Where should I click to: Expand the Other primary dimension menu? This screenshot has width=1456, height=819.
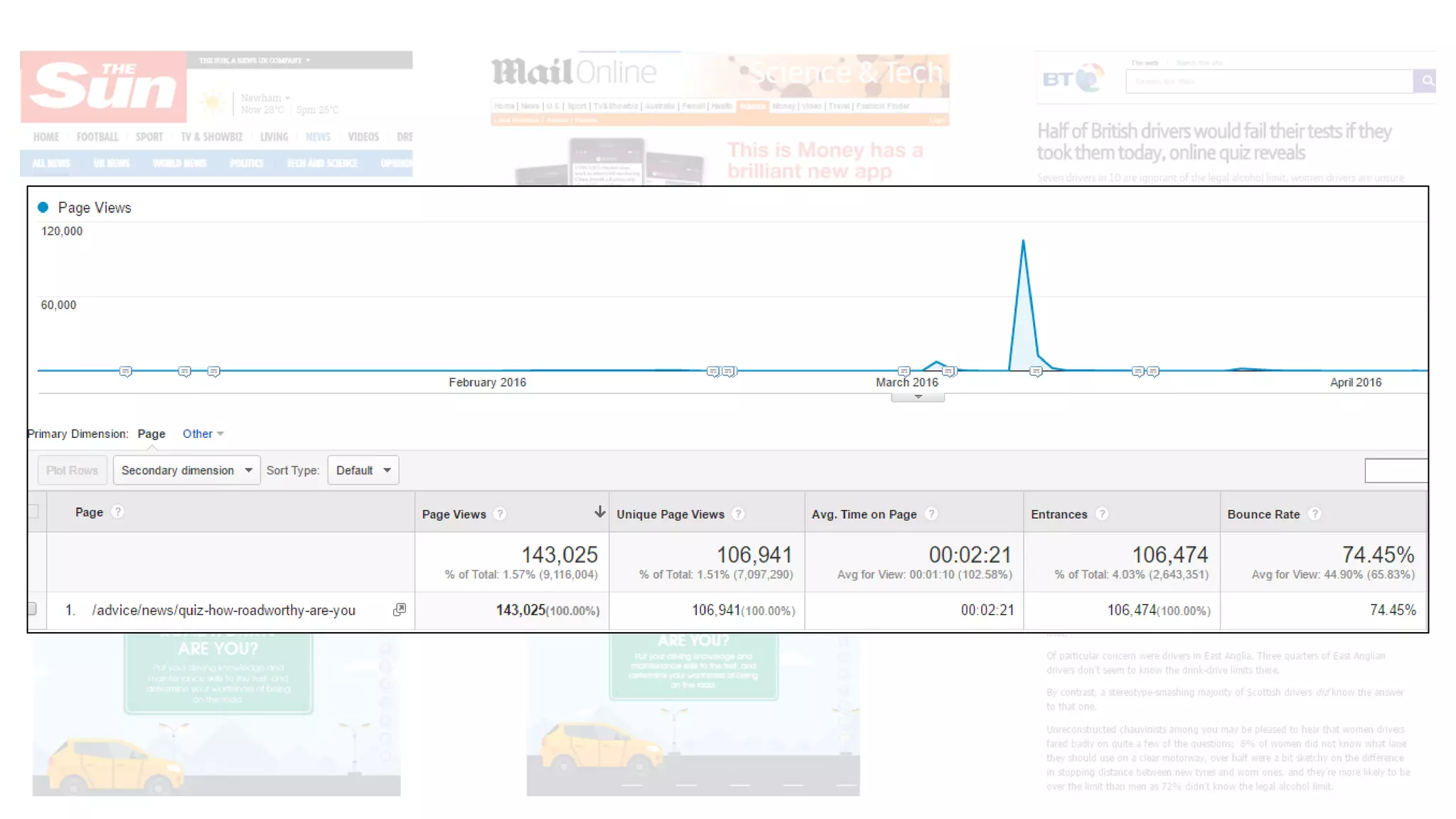tap(203, 434)
